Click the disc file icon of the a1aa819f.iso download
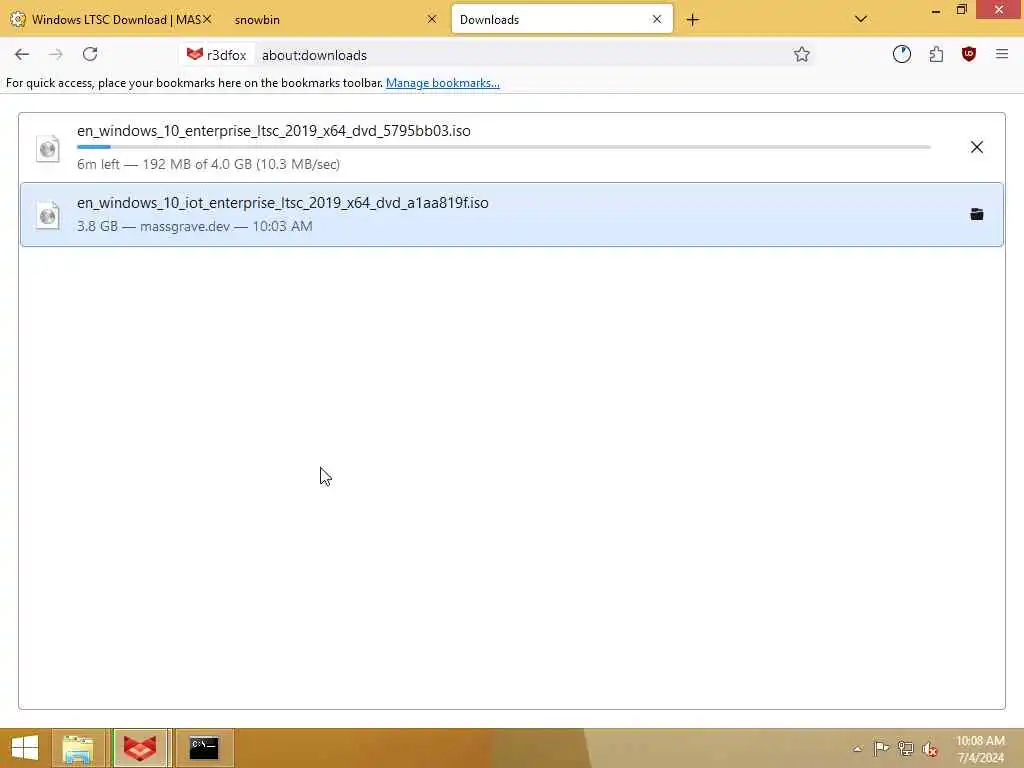This screenshot has height=768, width=1024. pyautogui.click(x=48, y=216)
